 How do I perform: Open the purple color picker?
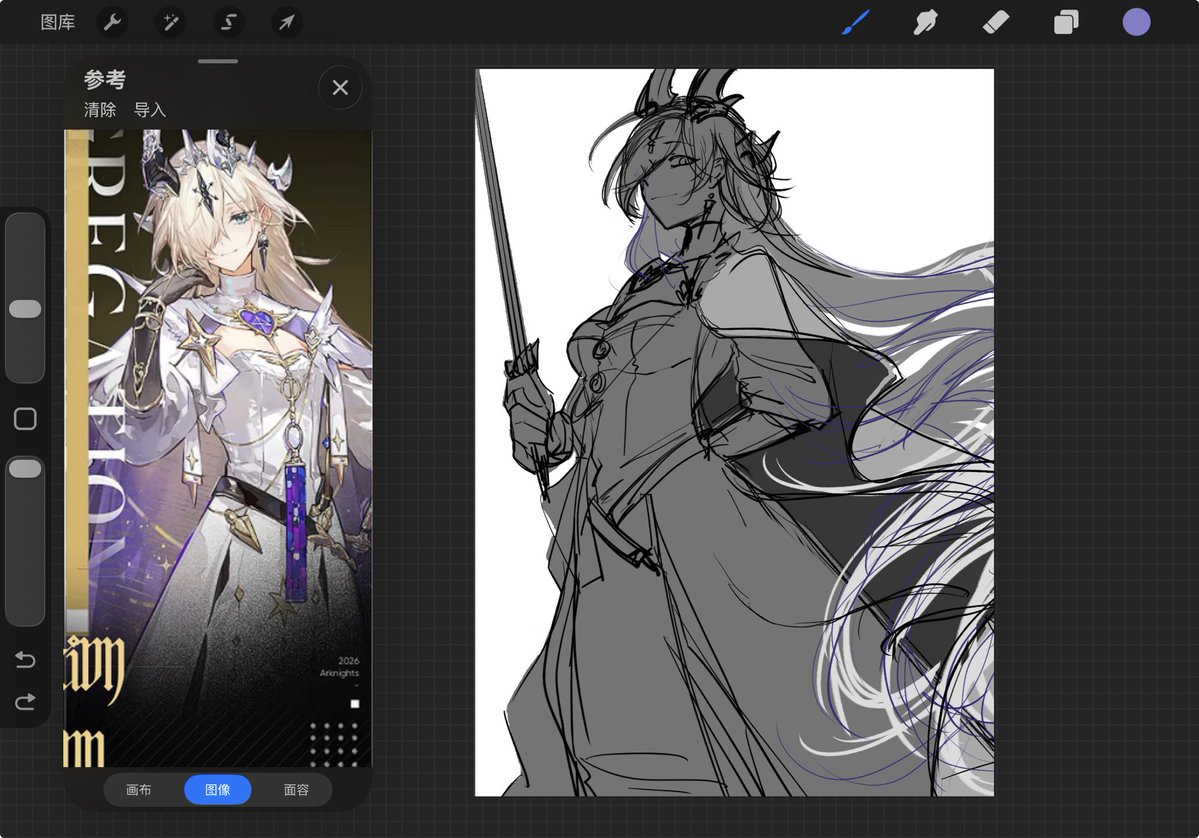tap(1136, 22)
